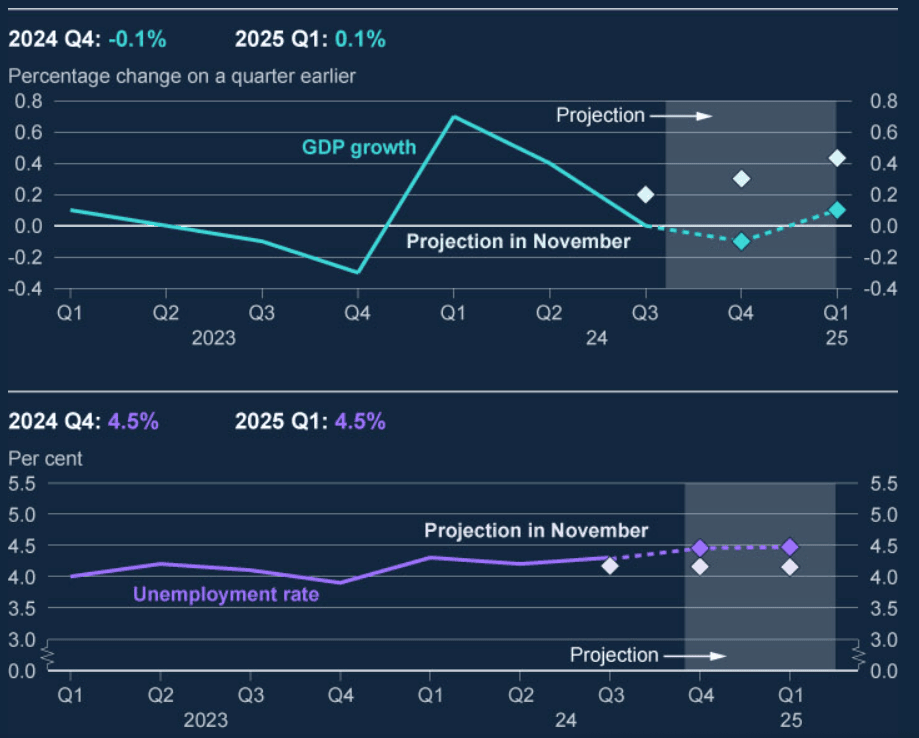The image size is (919, 738).
Task: Select the 2025 Q1 0.1% headline value
Action: click(360, 40)
